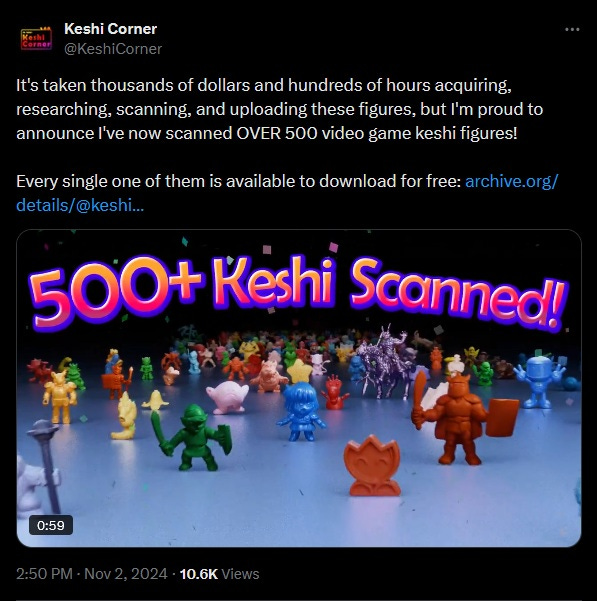Open the Keshi Corner profile avatar
Image resolution: width=597 pixels, height=601 pixels.
click(36, 39)
